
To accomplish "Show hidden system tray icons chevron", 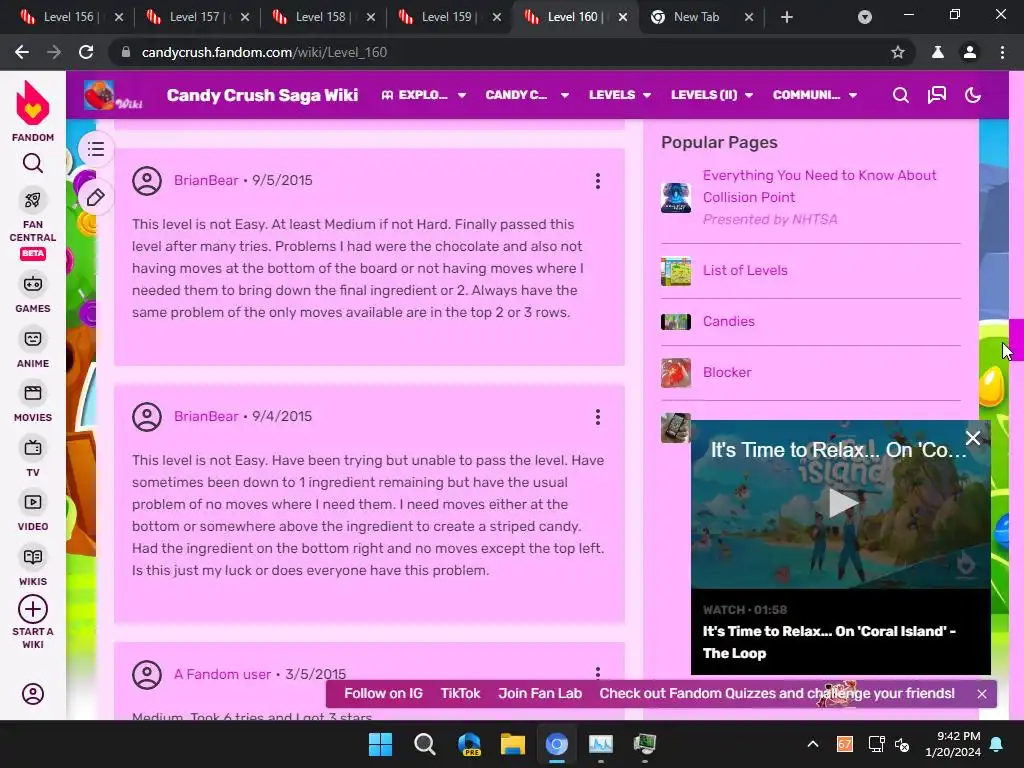I will [x=813, y=744].
